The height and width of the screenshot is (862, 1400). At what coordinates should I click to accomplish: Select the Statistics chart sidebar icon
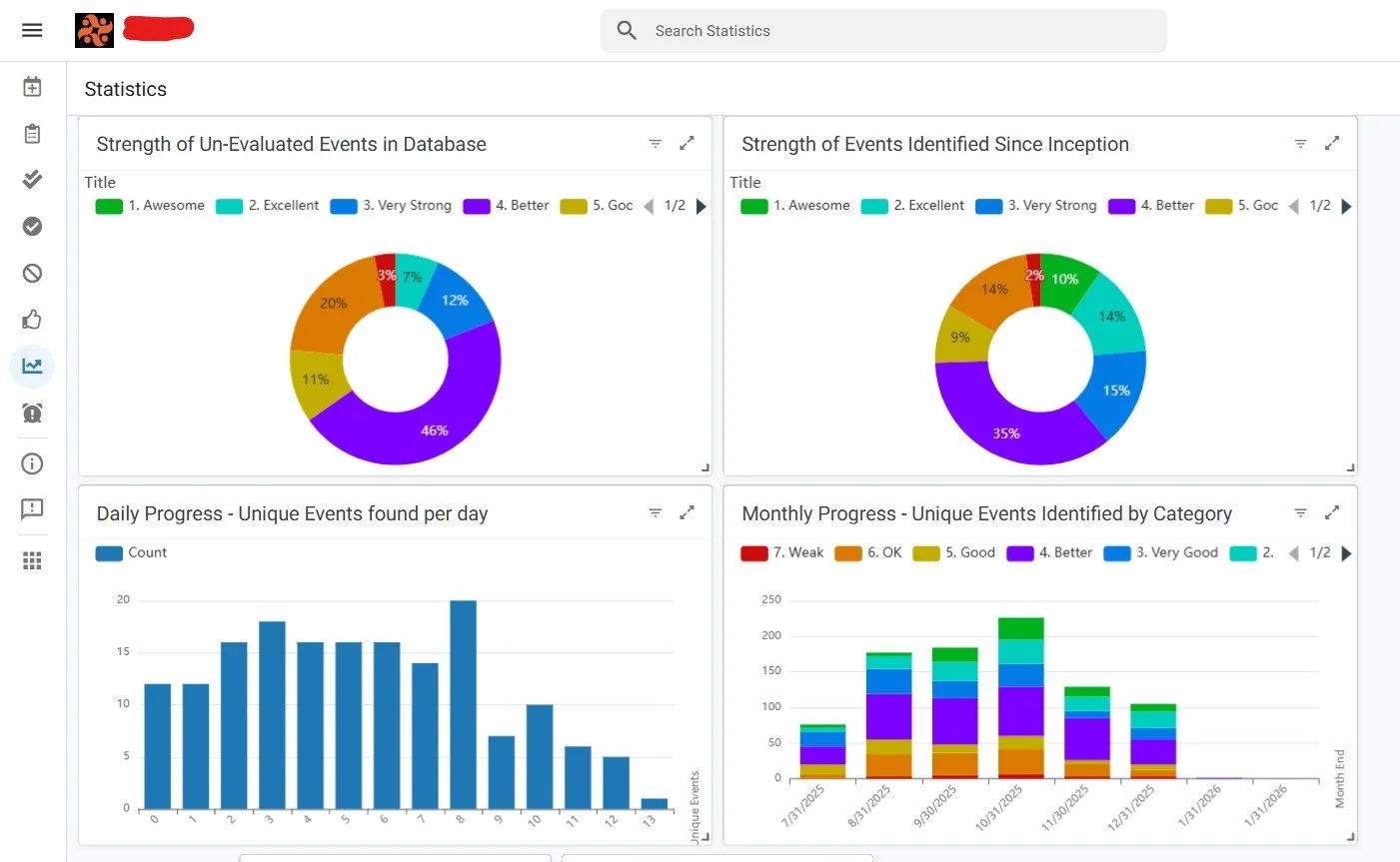click(32, 366)
